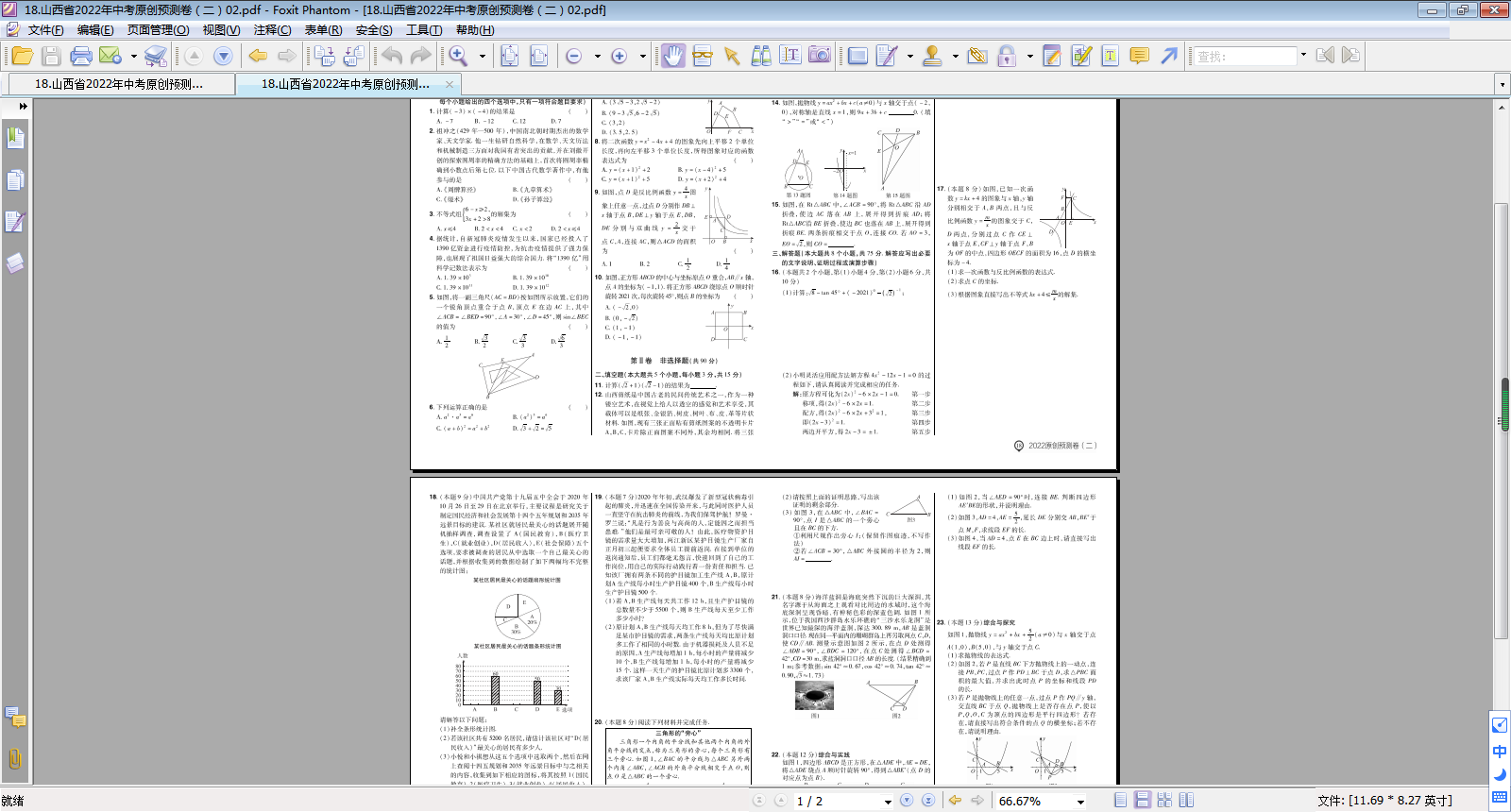
Task: Click the padlock security icon
Action: tap(1007, 56)
